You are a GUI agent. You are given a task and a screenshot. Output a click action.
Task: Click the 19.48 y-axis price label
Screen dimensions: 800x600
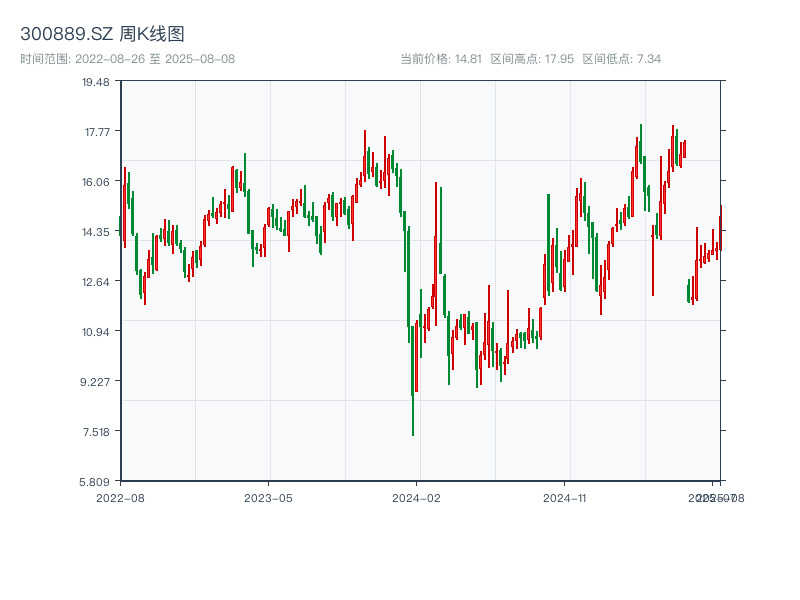point(96,82)
